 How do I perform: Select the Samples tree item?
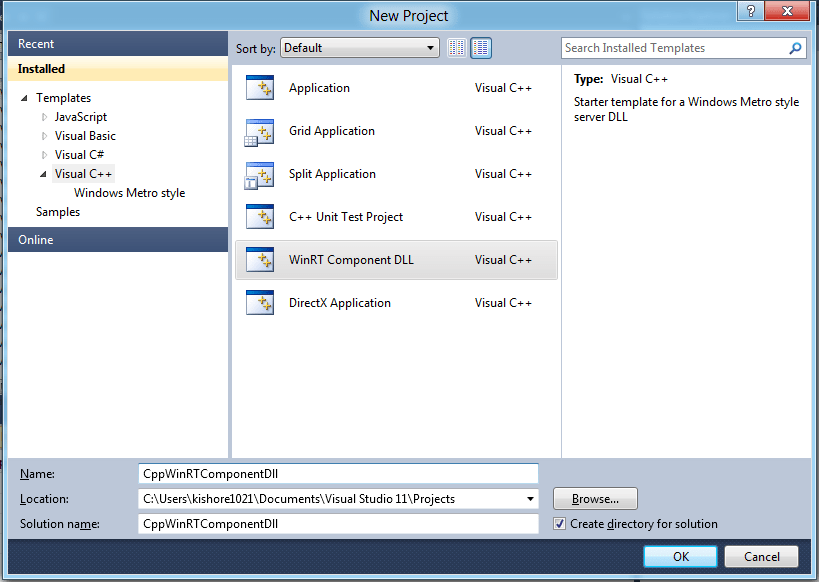click(58, 212)
